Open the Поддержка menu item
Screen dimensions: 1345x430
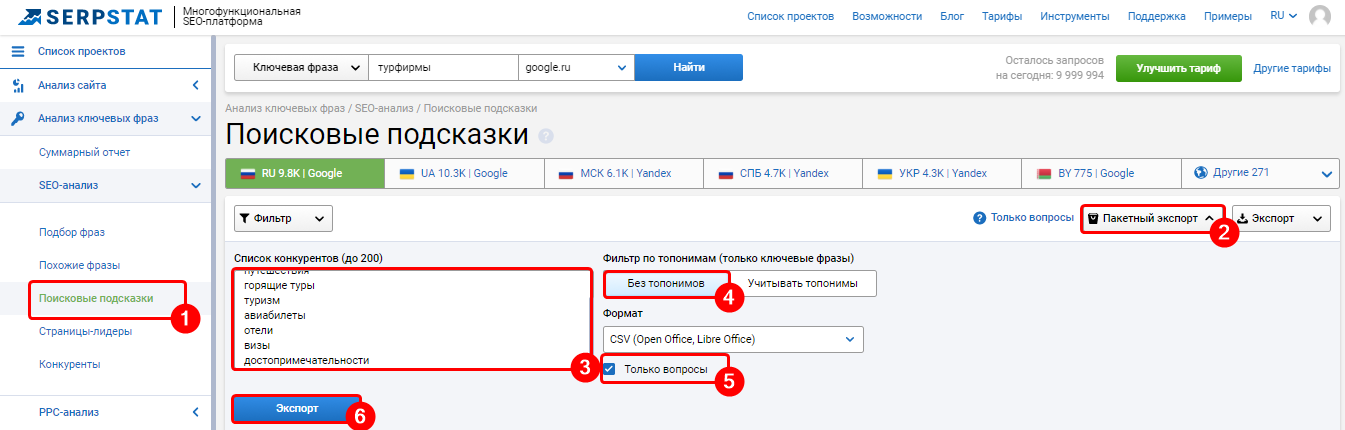pos(1157,16)
